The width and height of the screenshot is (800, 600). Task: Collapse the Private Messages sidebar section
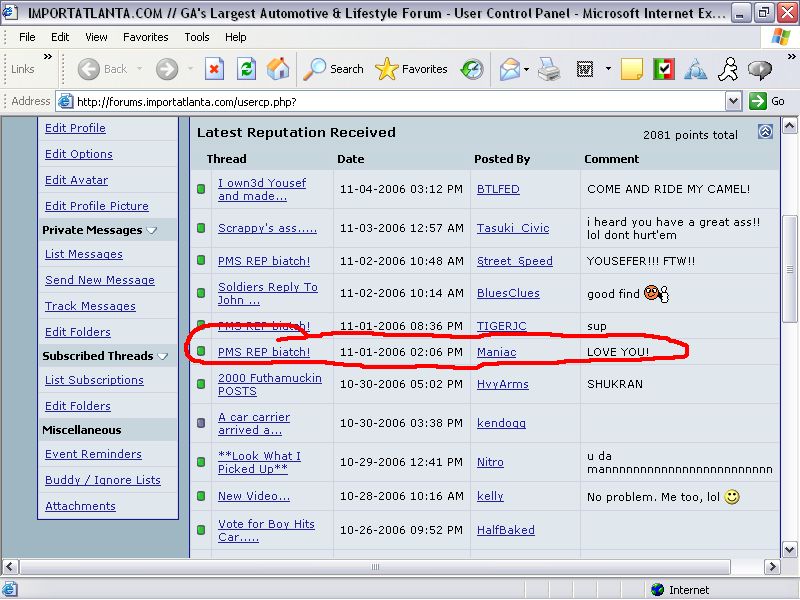(152, 230)
